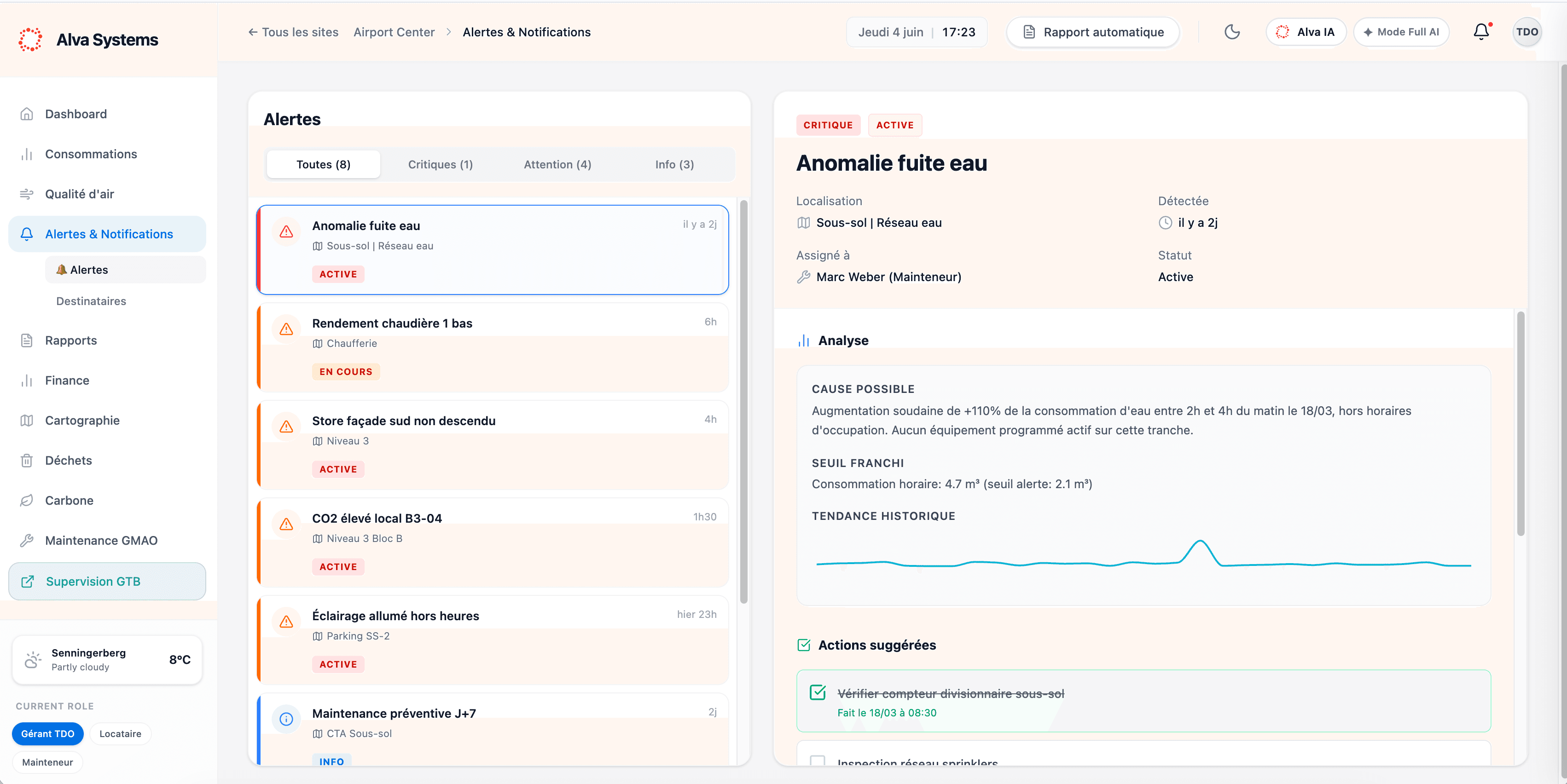The width and height of the screenshot is (1567, 784).
Task: Click Senningerberg 8°C temperature
Action: tap(180, 660)
